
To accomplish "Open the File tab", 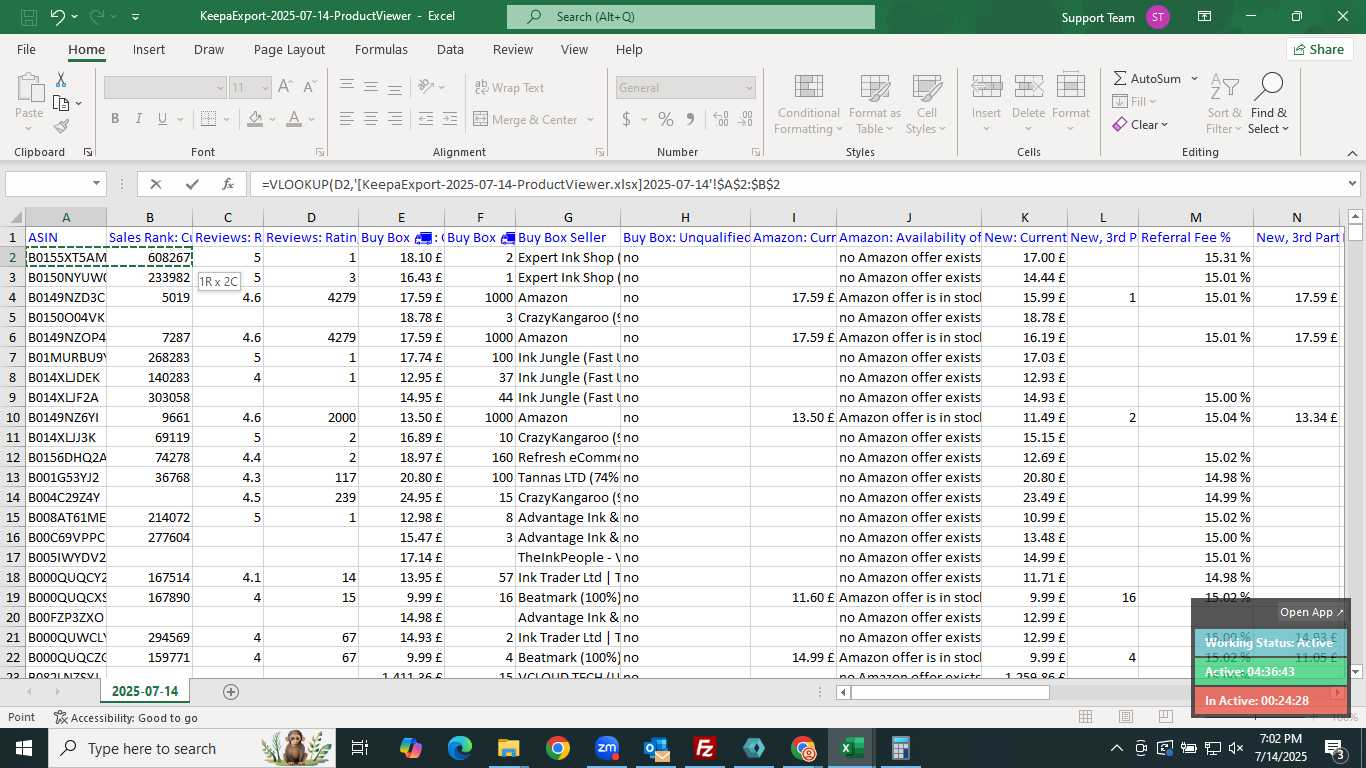I will (x=26, y=49).
